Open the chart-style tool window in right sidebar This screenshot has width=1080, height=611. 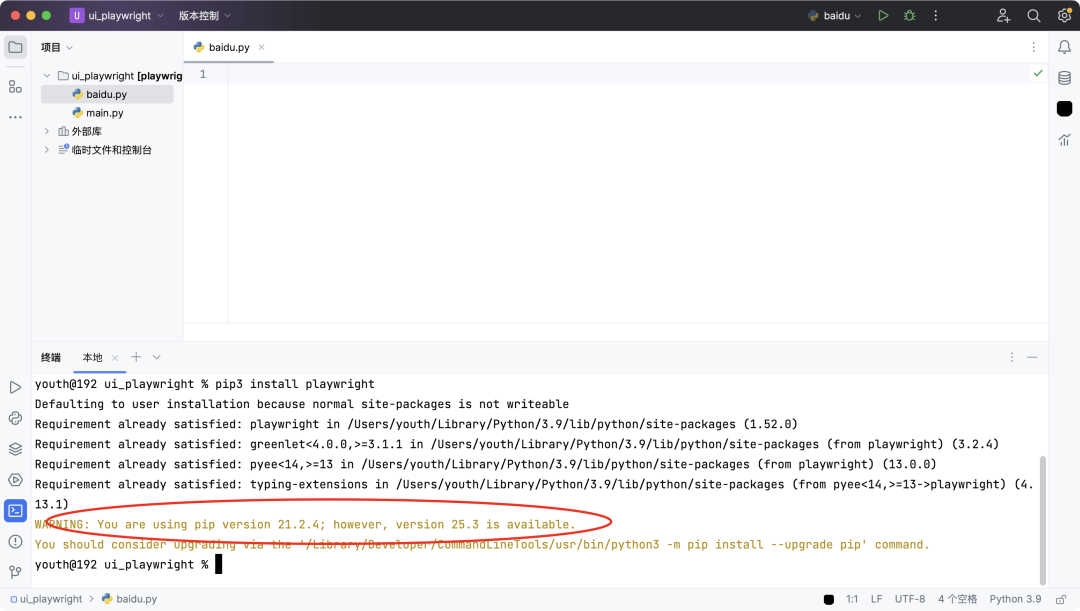[x=1064, y=140]
